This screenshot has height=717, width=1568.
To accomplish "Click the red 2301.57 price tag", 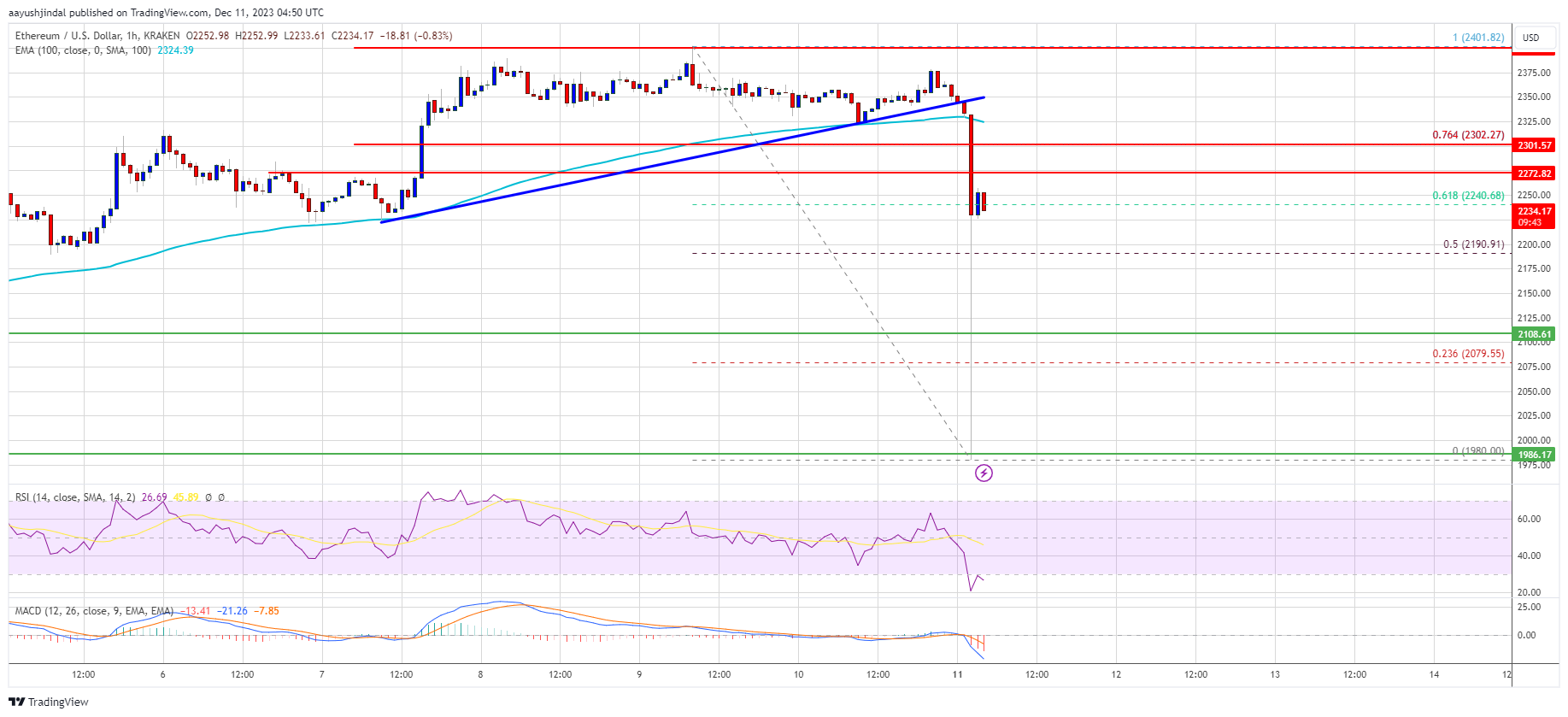I will tap(1534, 145).
